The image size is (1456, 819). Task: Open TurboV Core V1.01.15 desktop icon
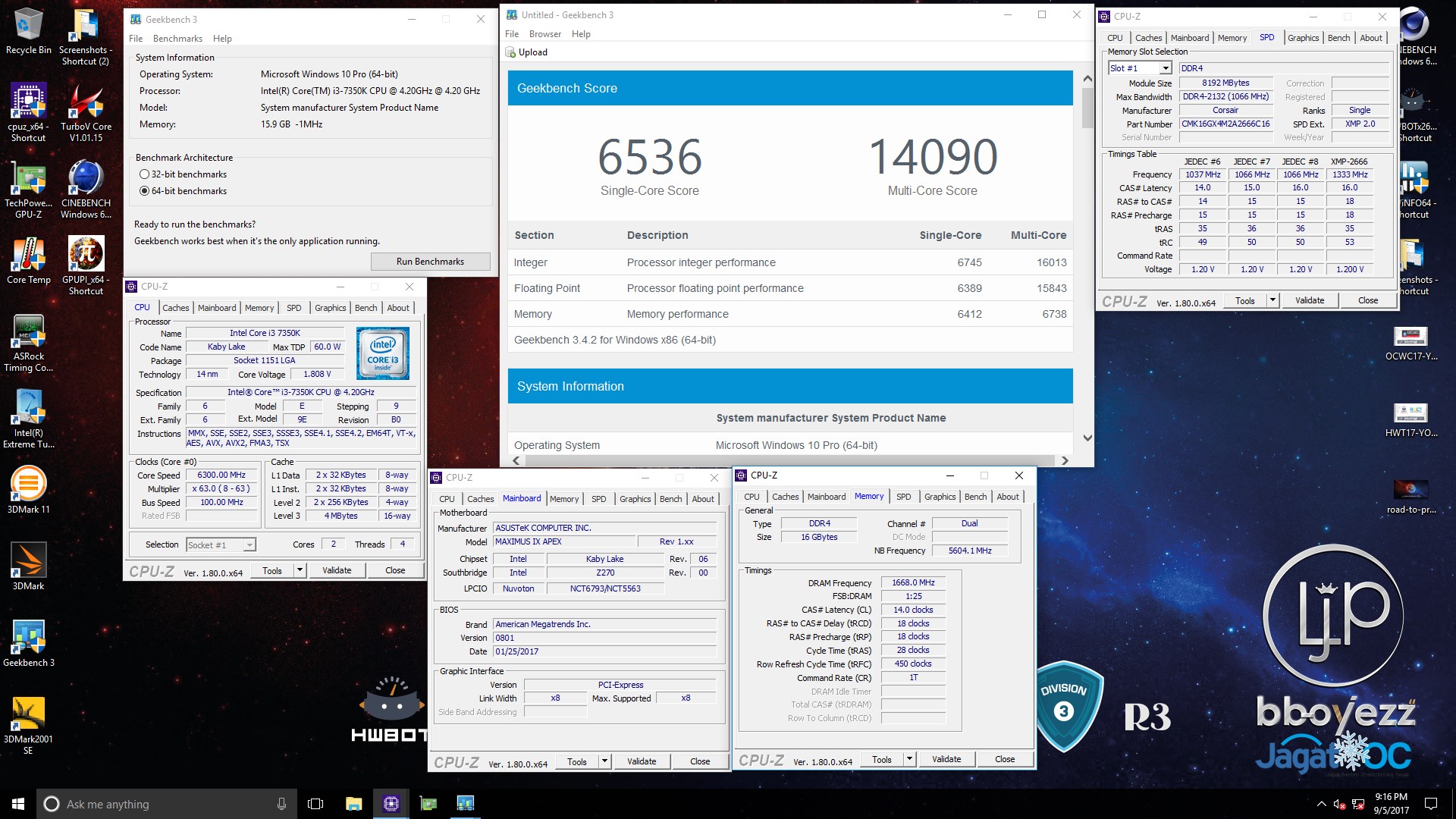click(x=86, y=113)
